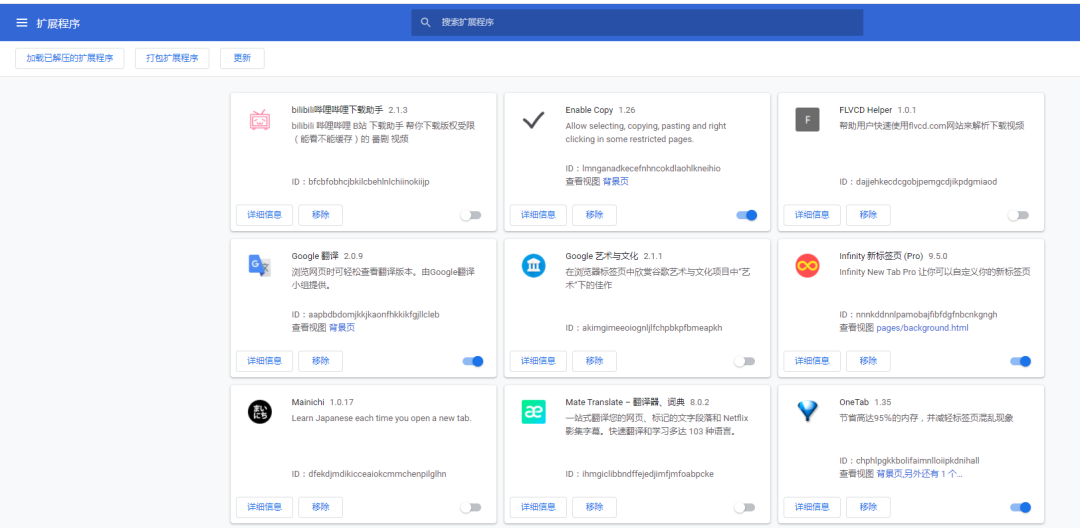Open Enable Copy 背景页 link
The width and height of the screenshot is (1080, 528).
[x=616, y=182]
